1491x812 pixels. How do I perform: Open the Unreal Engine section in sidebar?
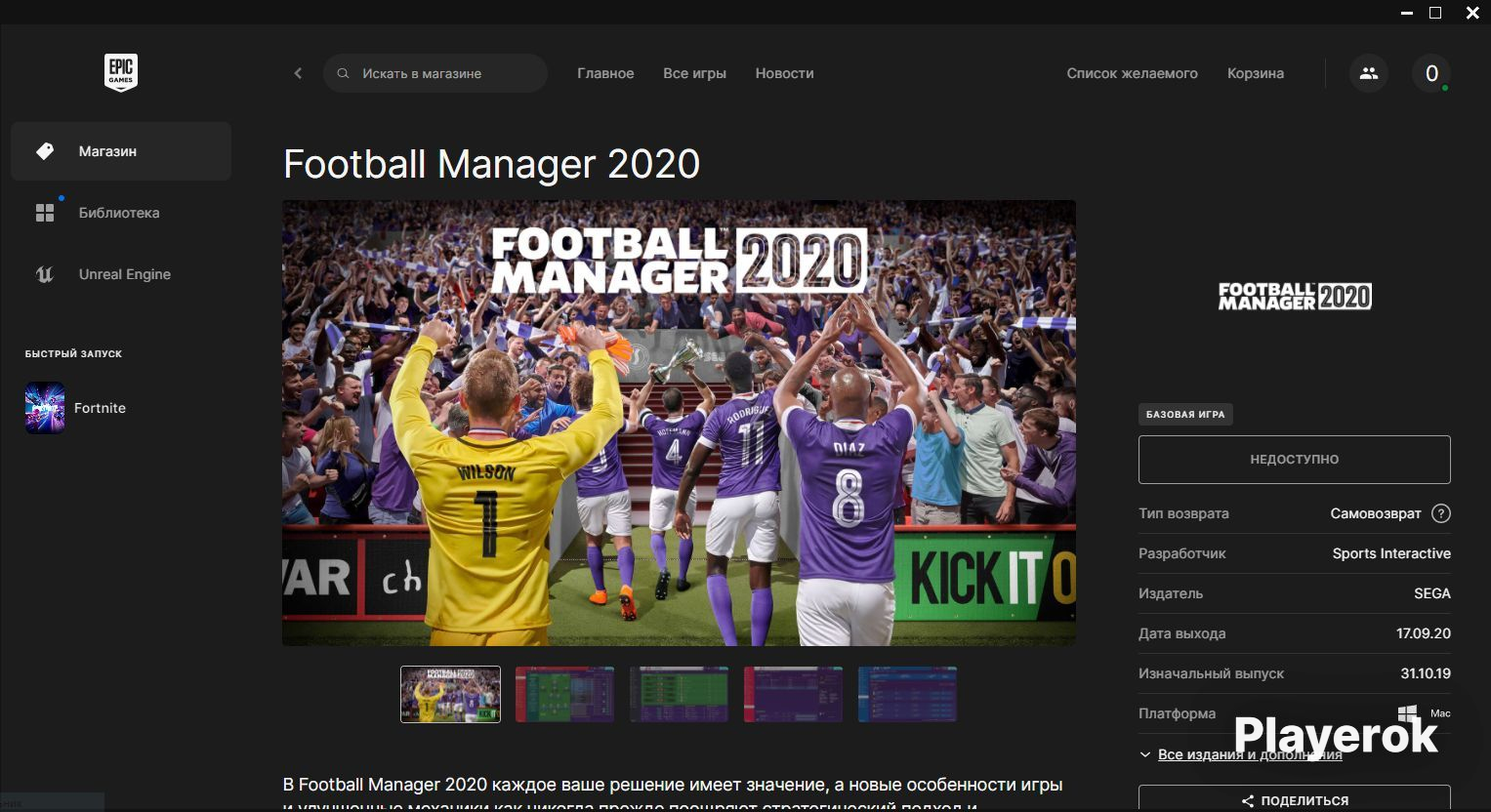[x=121, y=274]
